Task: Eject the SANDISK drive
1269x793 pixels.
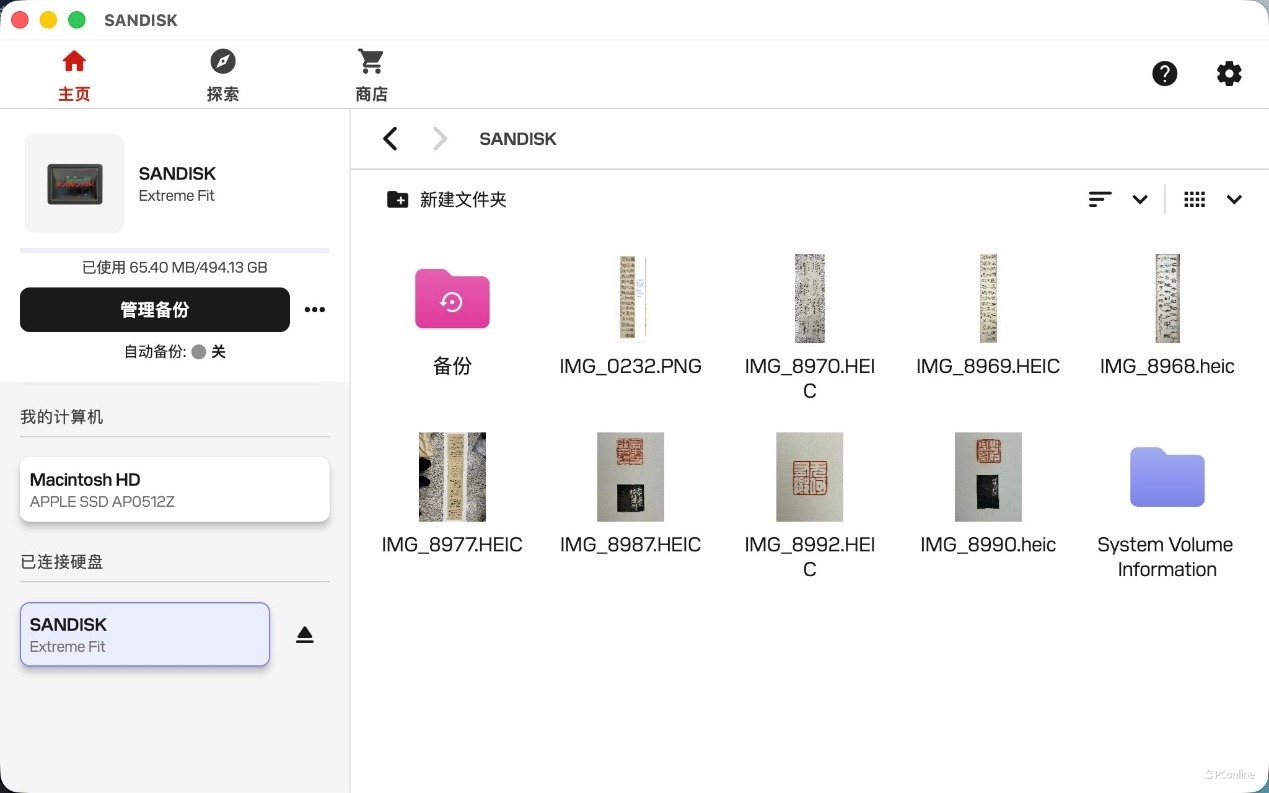Action: point(305,635)
